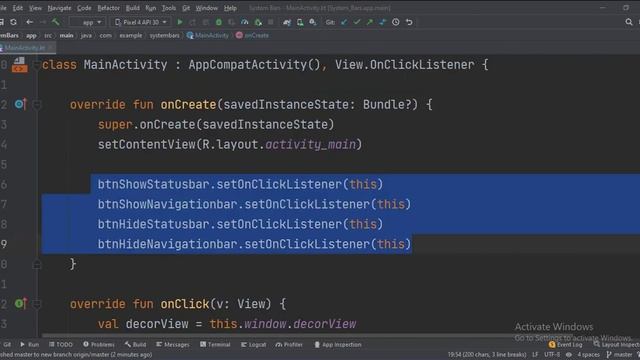Open the App Inspection tool window
The width and height of the screenshot is (640, 360).
(338, 344)
